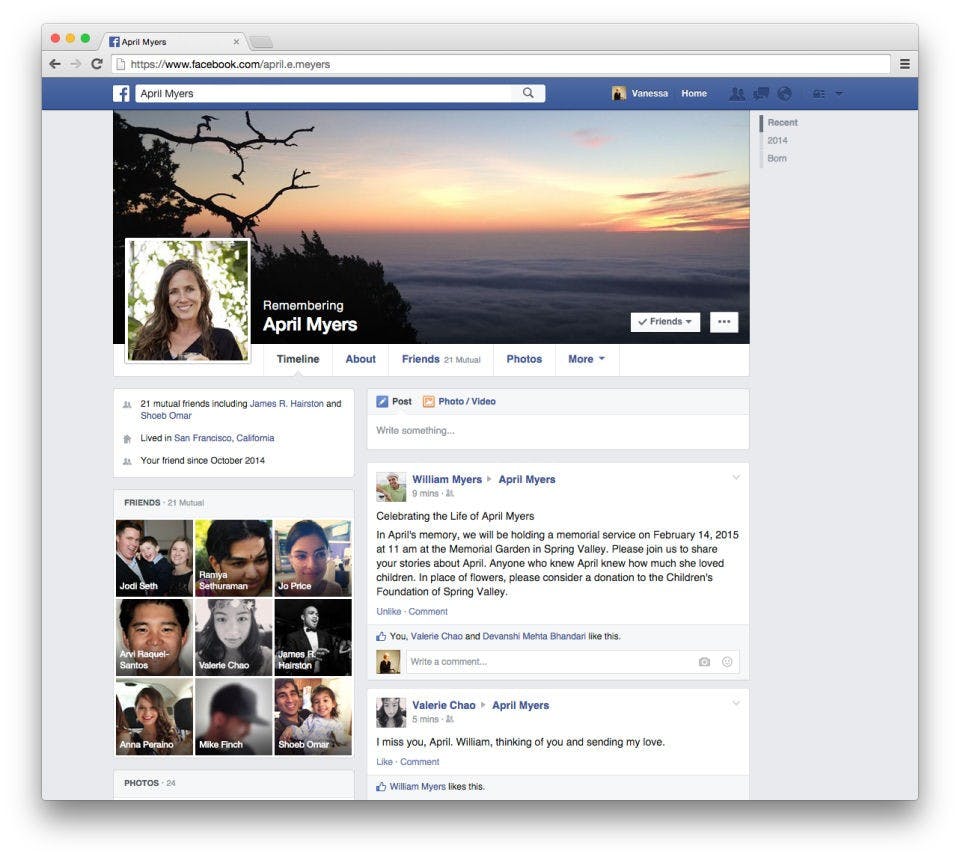Open friend requests in the top bar
Viewport: 960px width, 860px height.
click(737, 93)
